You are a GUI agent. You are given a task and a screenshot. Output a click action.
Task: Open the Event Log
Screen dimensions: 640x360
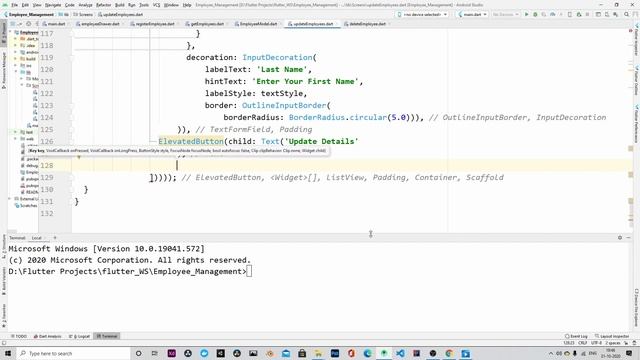(x=576, y=336)
